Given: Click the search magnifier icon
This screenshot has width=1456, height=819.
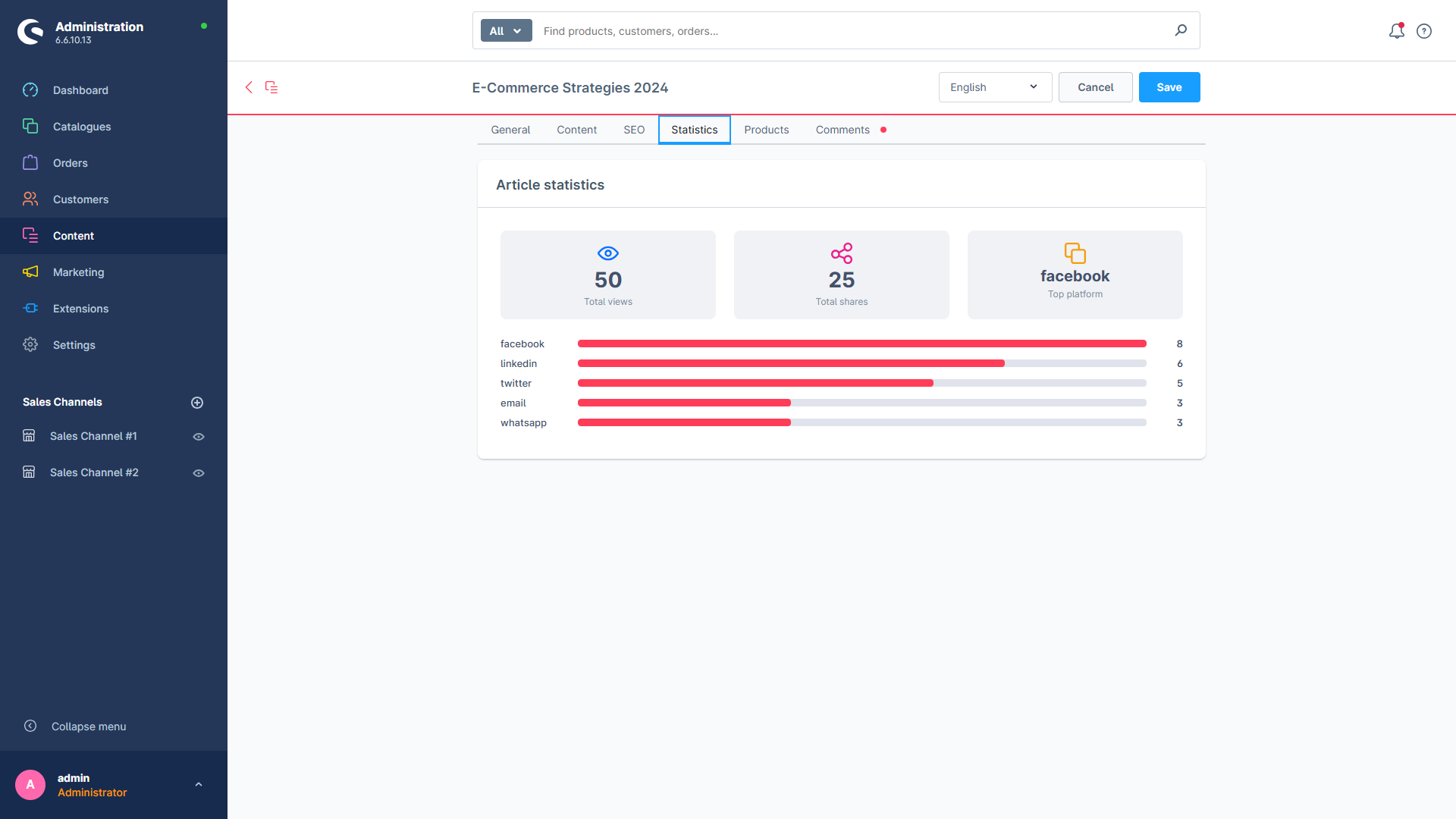Looking at the screenshot, I should [1181, 30].
